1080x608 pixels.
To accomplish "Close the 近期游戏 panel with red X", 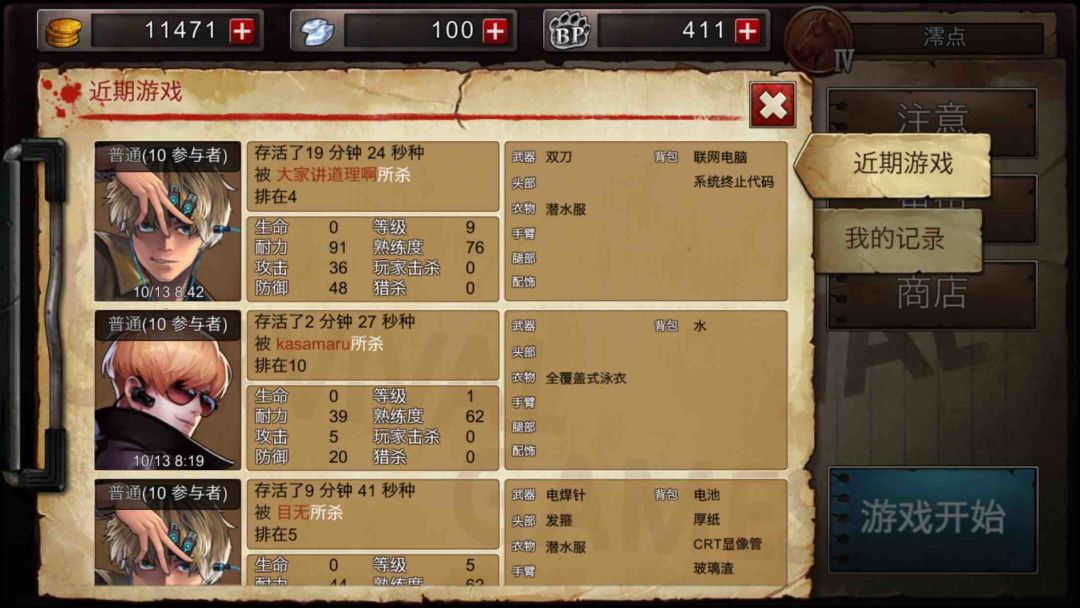I will point(773,105).
